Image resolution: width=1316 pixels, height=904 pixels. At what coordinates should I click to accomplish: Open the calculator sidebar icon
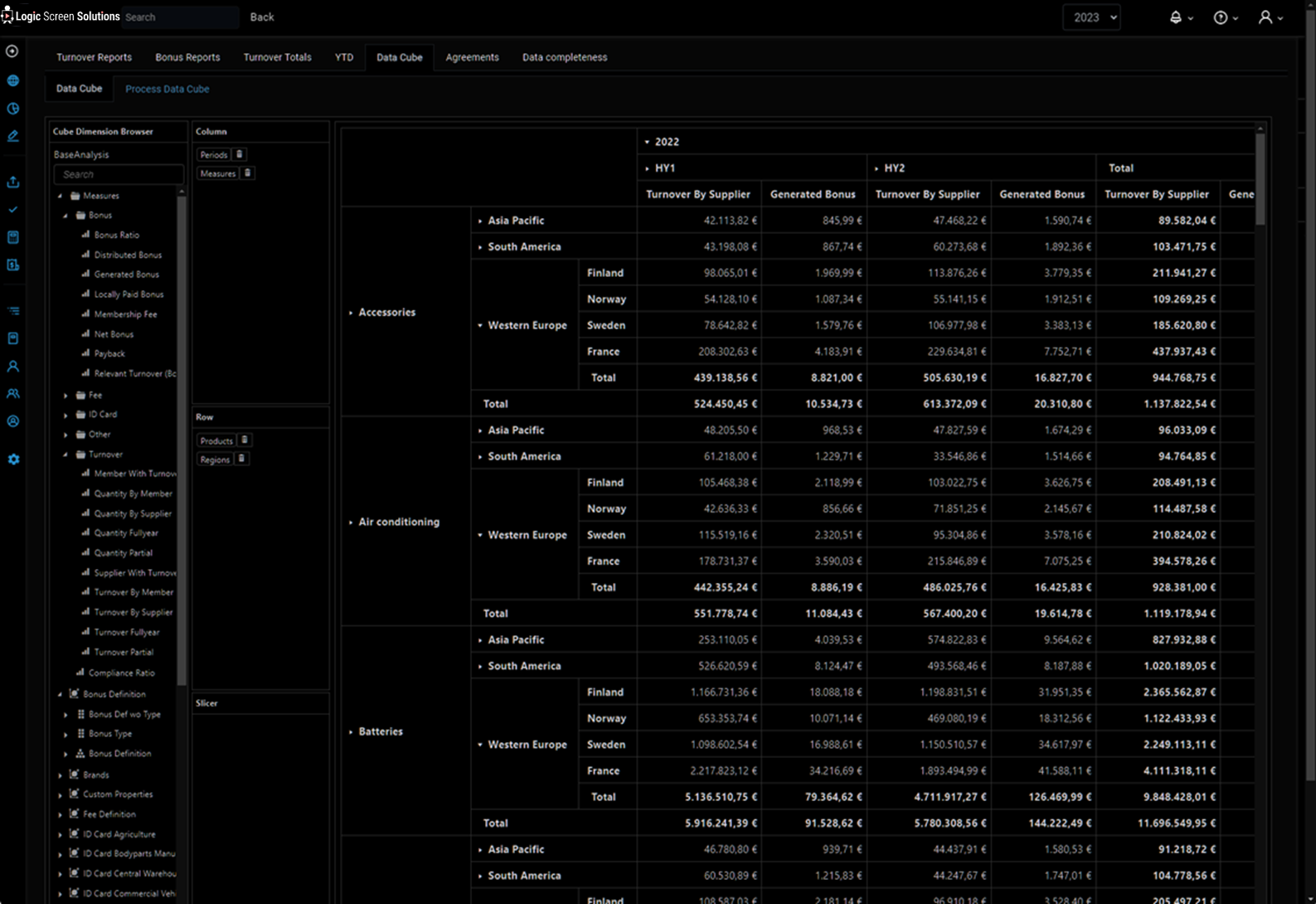(12, 237)
